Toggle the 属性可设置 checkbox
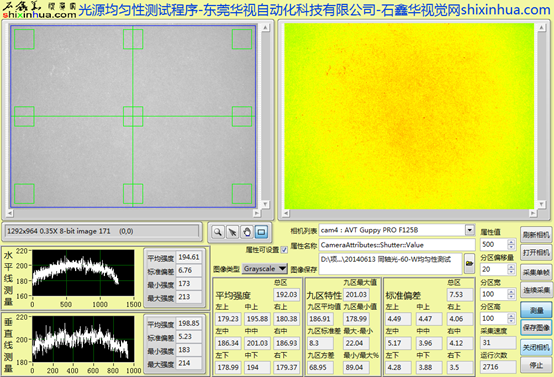 (x=284, y=250)
